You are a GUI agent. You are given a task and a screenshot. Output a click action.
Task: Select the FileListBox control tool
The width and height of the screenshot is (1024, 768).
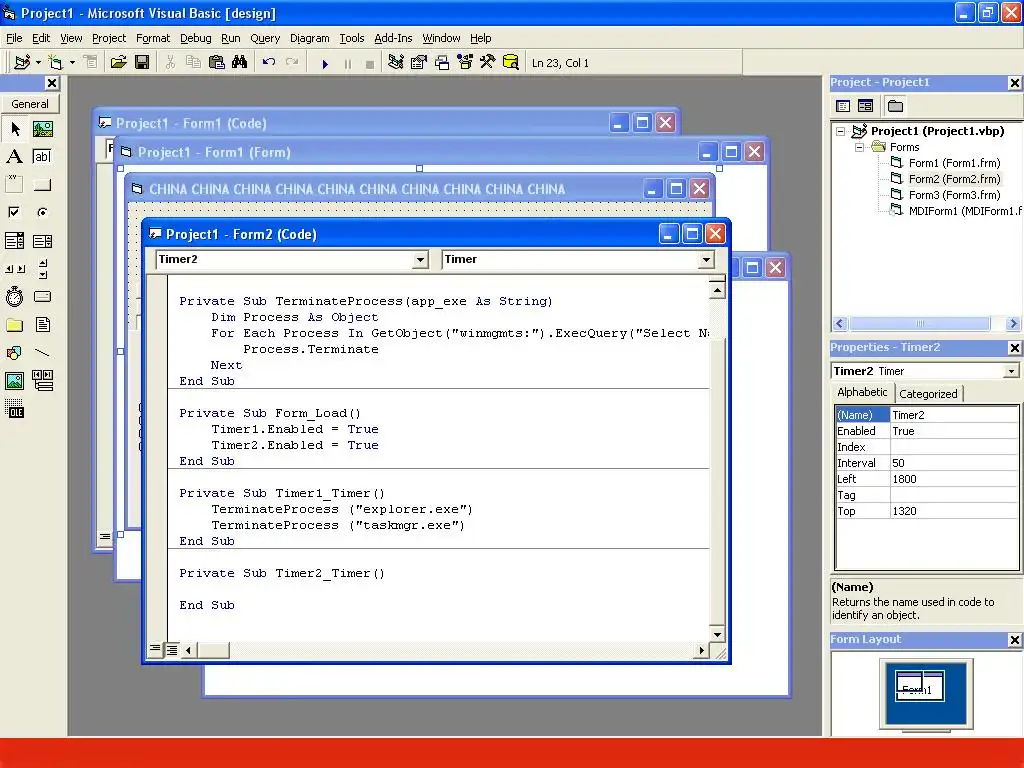43,325
